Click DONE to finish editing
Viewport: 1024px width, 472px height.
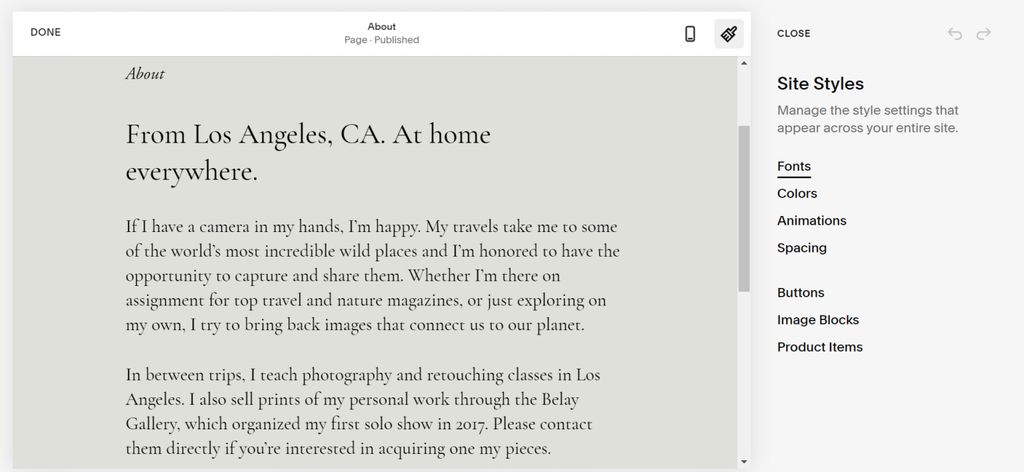pyautogui.click(x=45, y=33)
